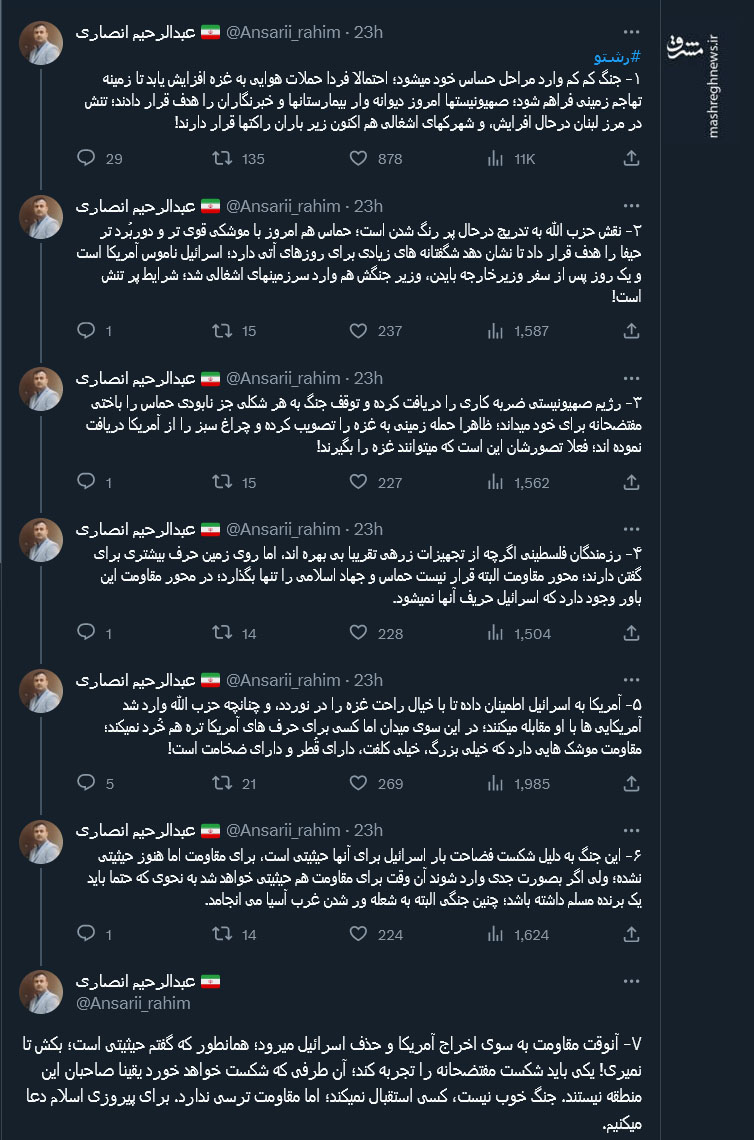Reply to the tweet with 228 likes
Screen dimensions: 754x1140
pyautogui.click(x=87, y=632)
